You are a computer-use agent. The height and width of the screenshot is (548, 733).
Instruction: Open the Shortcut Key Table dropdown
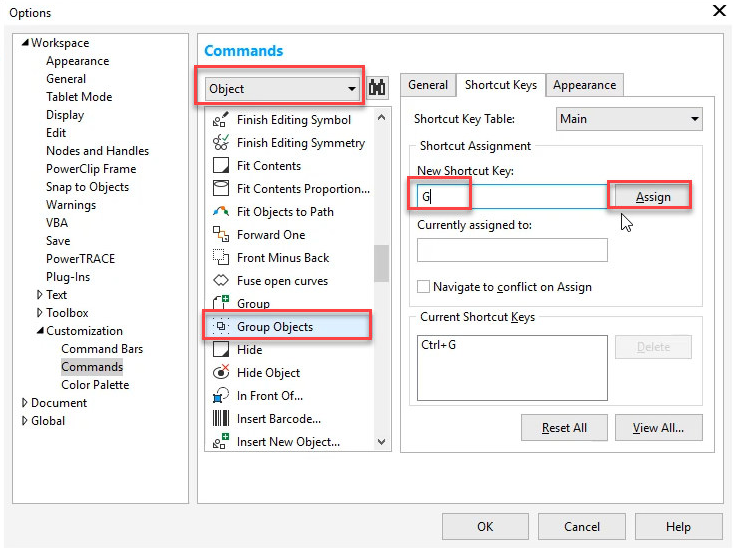[x=629, y=119]
